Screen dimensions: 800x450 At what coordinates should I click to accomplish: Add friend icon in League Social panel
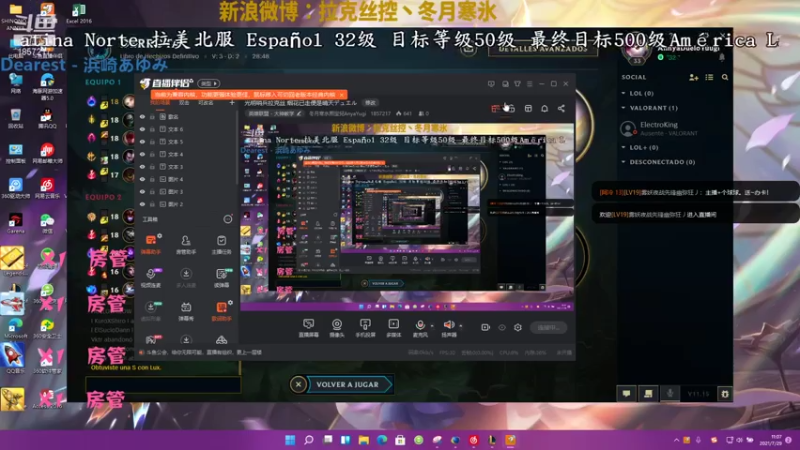pos(693,77)
